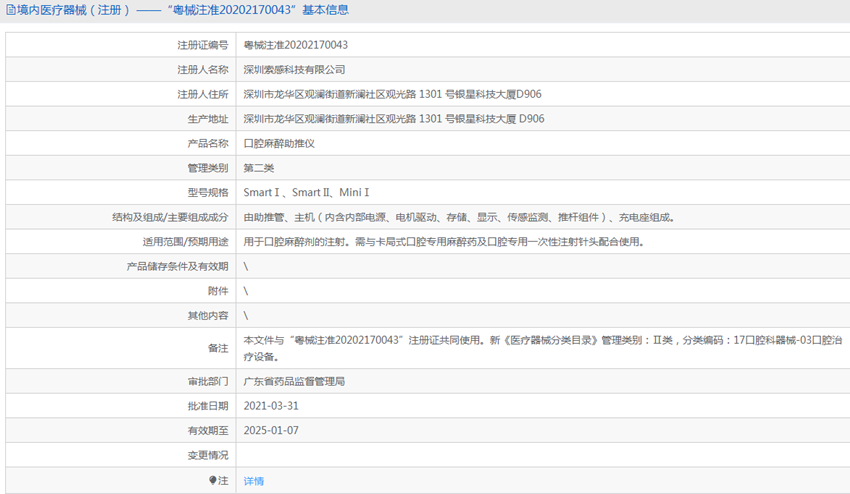850x494 pixels.
Task: Click the 备注 label
Action: tap(218, 348)
